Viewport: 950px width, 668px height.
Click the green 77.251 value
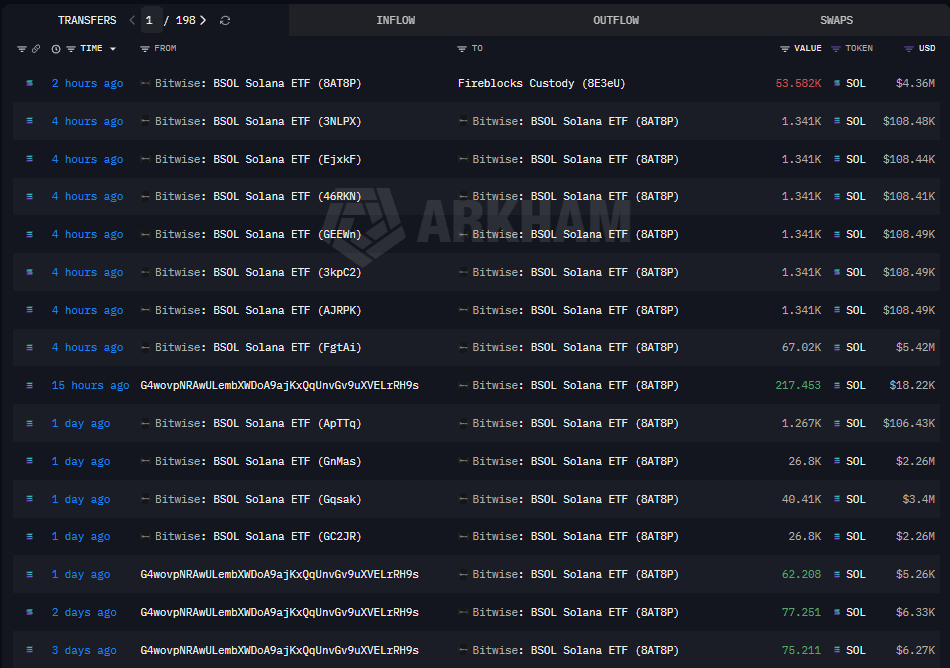(x=801, y=612)
